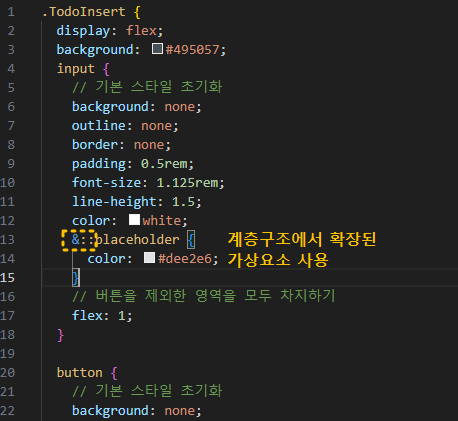The image size is (458, 421).
Task: Click line number 1 in gutter
Action: (x=11, y=12)
